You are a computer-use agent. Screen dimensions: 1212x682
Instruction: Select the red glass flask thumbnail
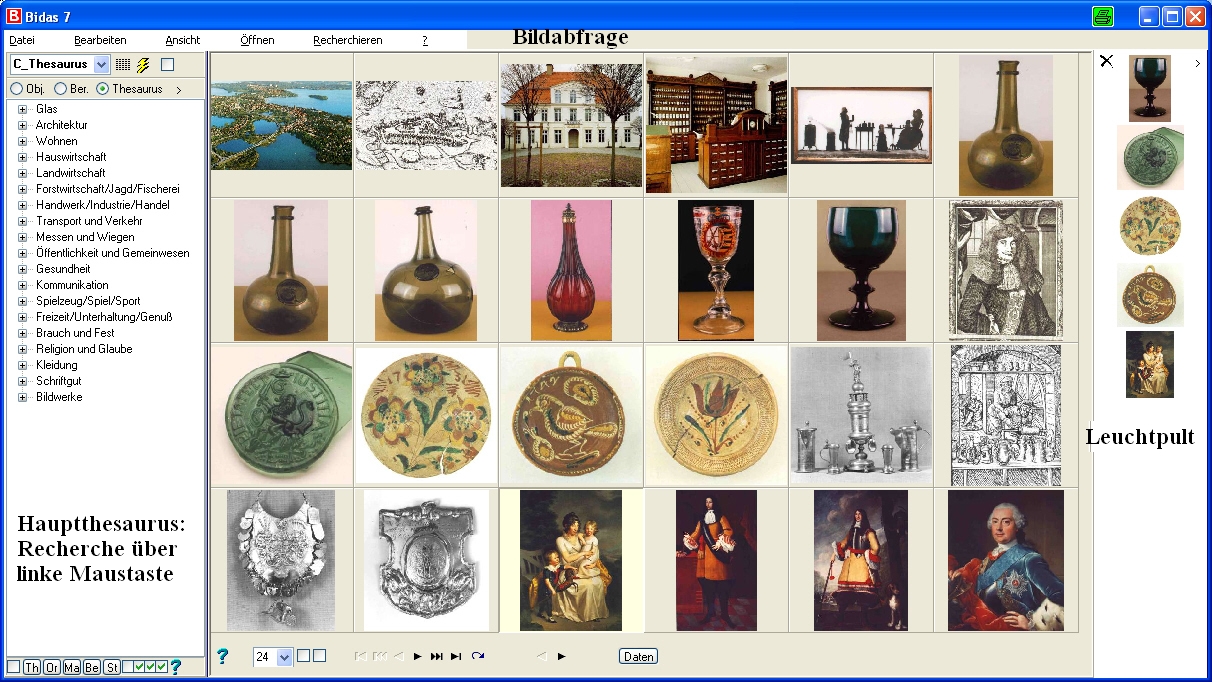tap(571, 270)
